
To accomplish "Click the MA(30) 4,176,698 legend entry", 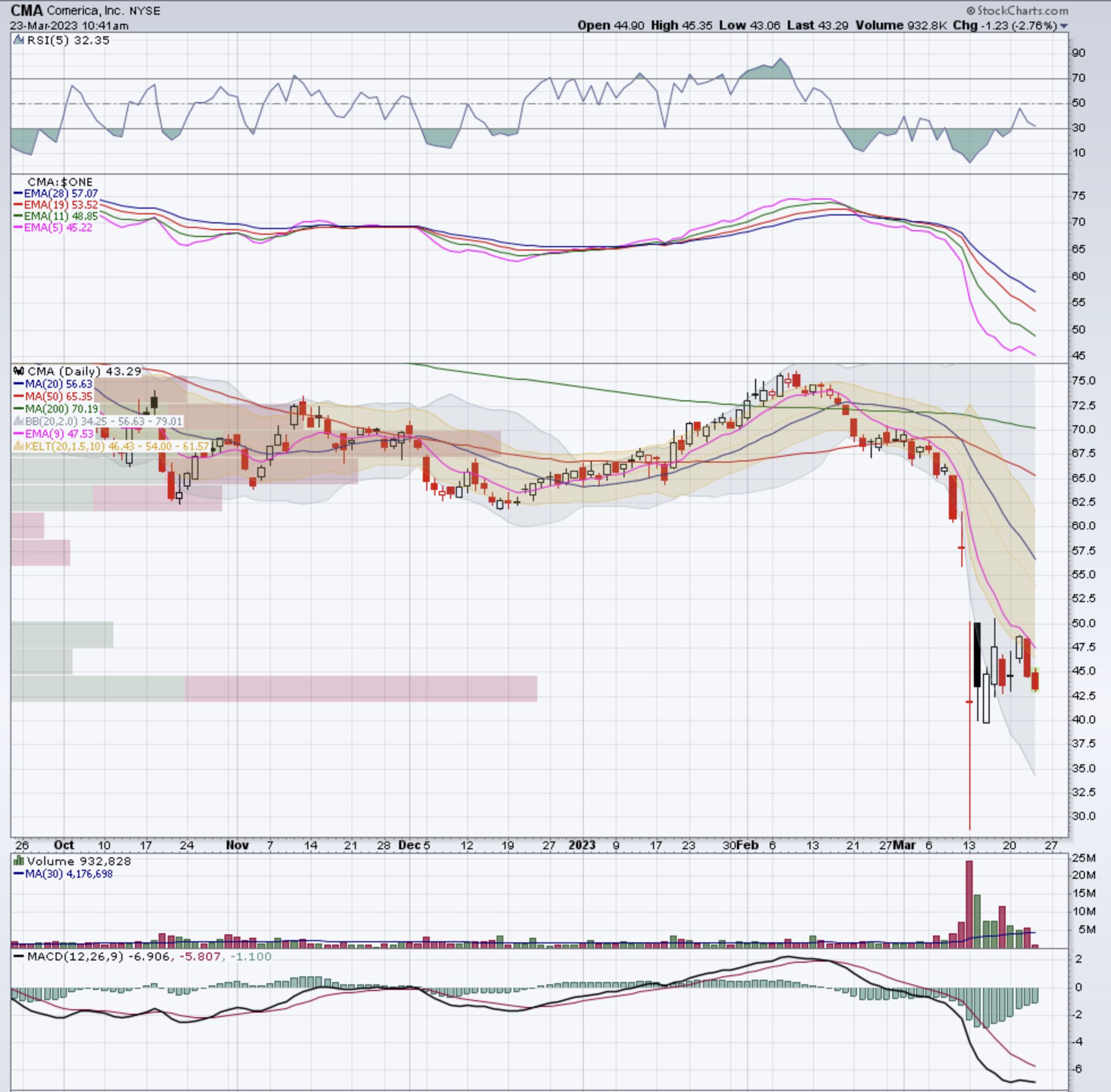I will tap(63, 874).
